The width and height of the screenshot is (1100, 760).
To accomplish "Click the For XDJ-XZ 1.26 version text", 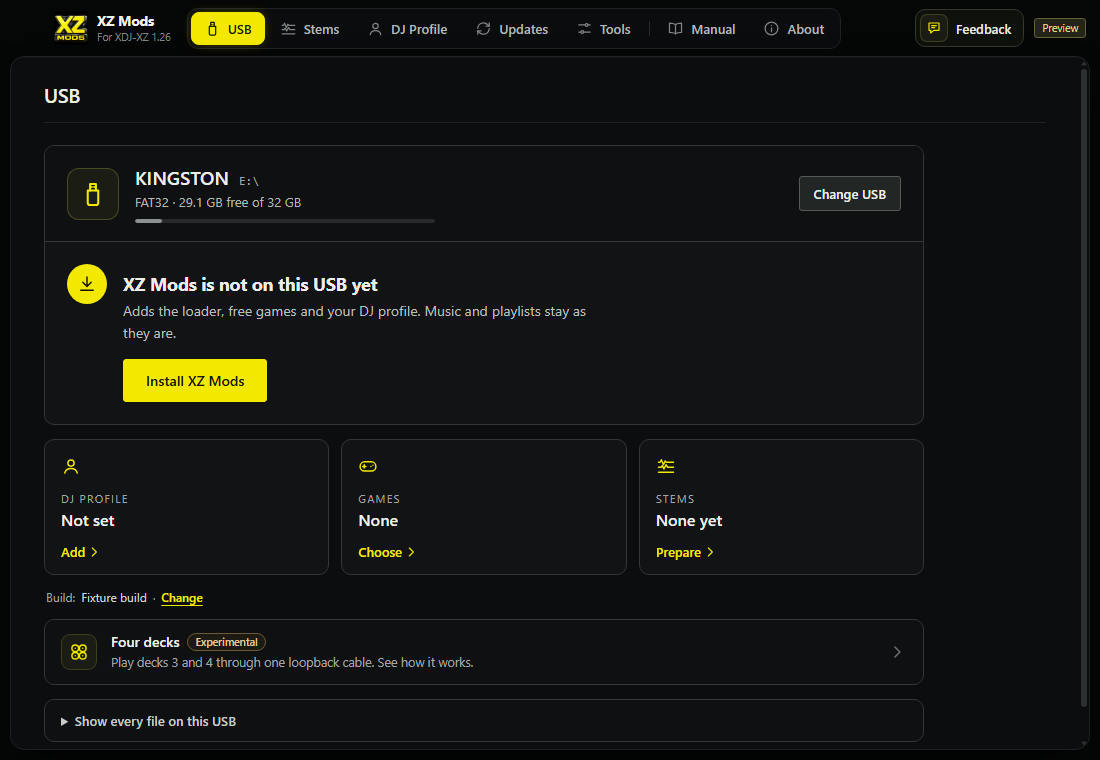I will tap(134, 37).
